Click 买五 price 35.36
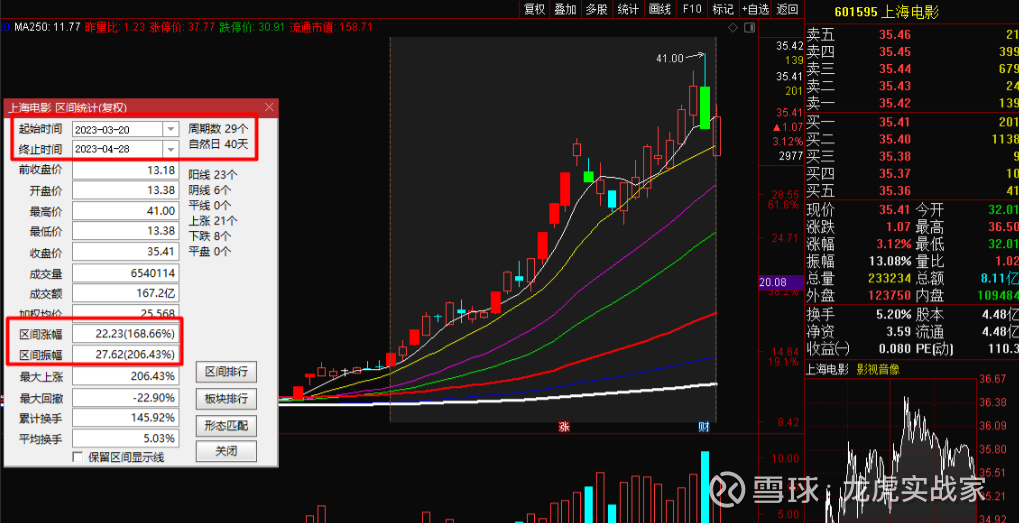The height and width of the screenshot is (523, 1019). click(895, 191)
